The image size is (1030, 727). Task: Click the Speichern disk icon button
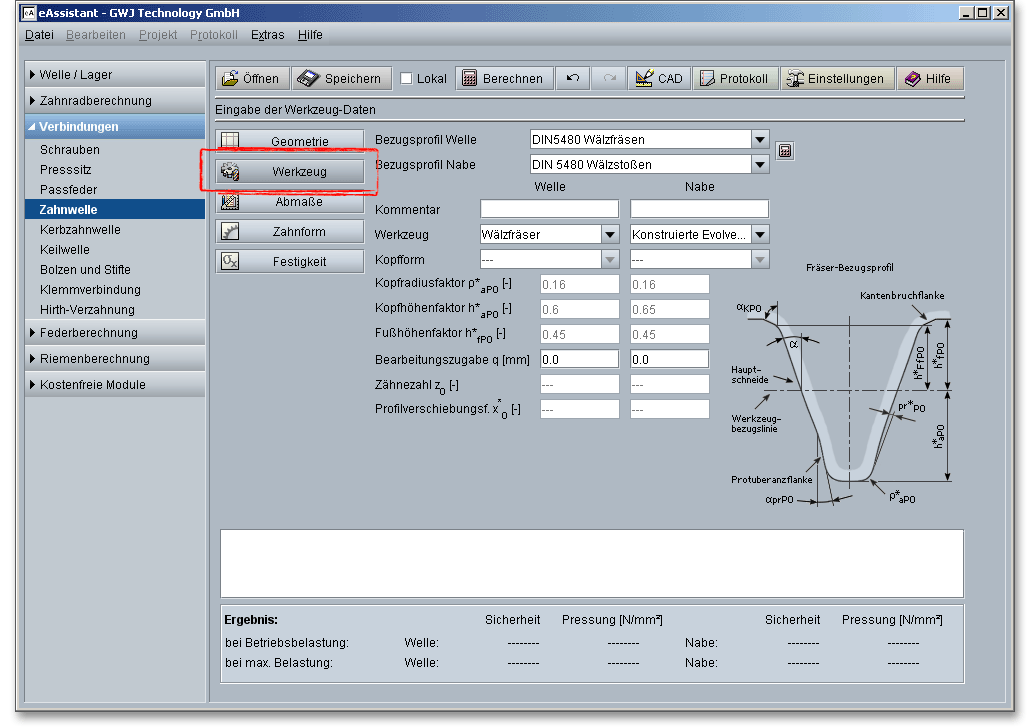click(x=340, y=79)
